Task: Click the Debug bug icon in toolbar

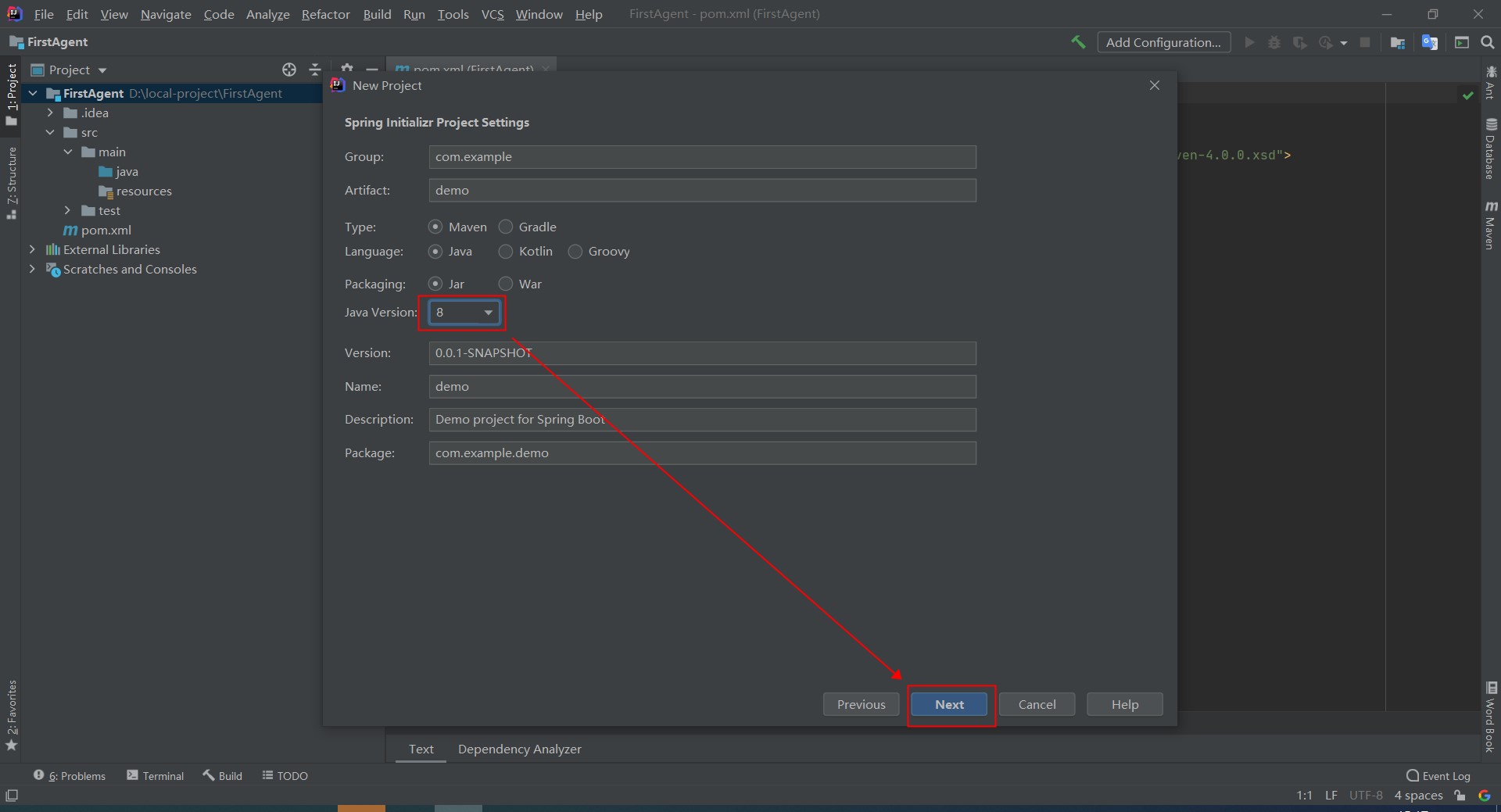Action: 1274,42
